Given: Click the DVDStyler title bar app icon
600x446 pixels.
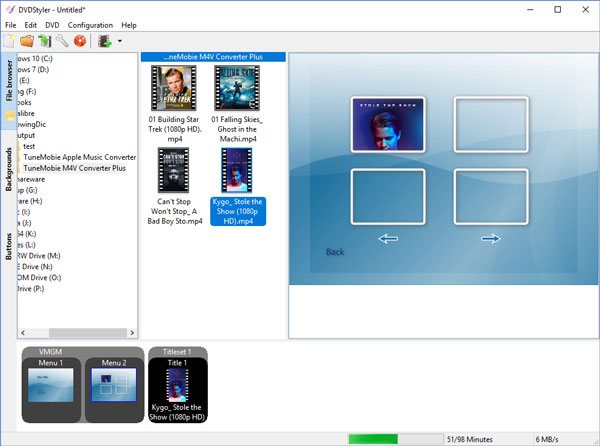Looking at the screenshot, I should tap(10, 10).
